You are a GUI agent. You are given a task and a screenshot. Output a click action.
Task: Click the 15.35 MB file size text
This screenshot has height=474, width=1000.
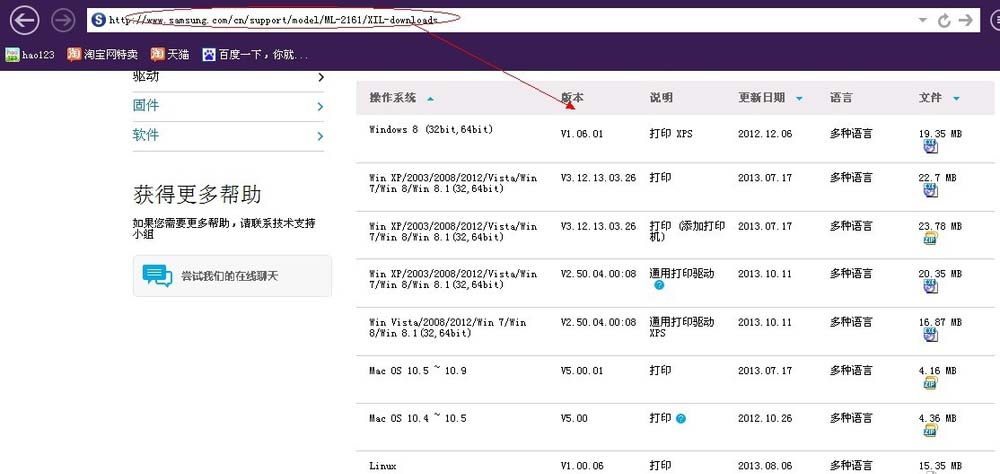pyautogui.click(x=940, y=466)
